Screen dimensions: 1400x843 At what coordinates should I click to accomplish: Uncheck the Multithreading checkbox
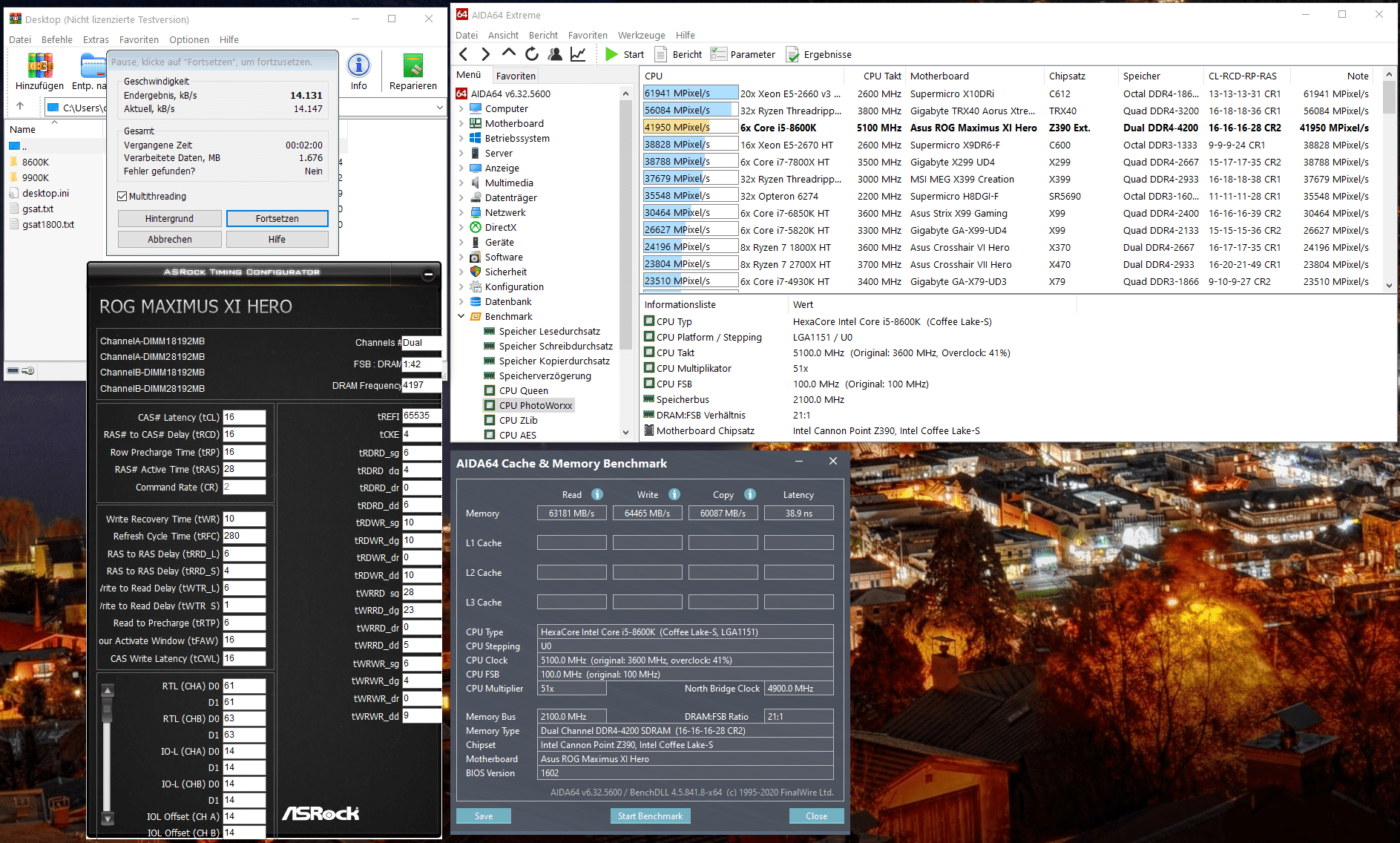coord(122,197)
